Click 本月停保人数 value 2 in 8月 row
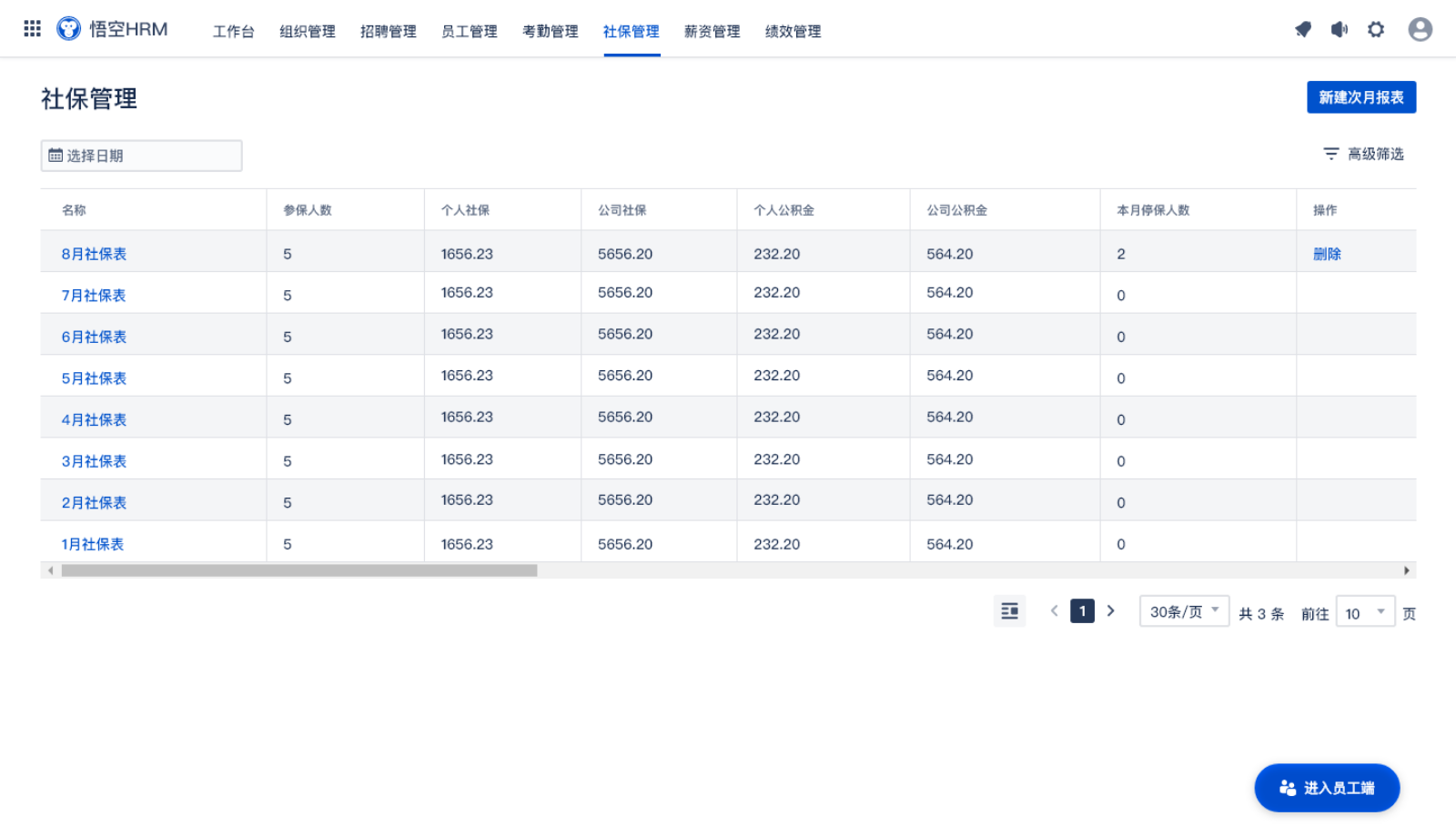Screen dimensions: 1456x826 point(1121,254)
